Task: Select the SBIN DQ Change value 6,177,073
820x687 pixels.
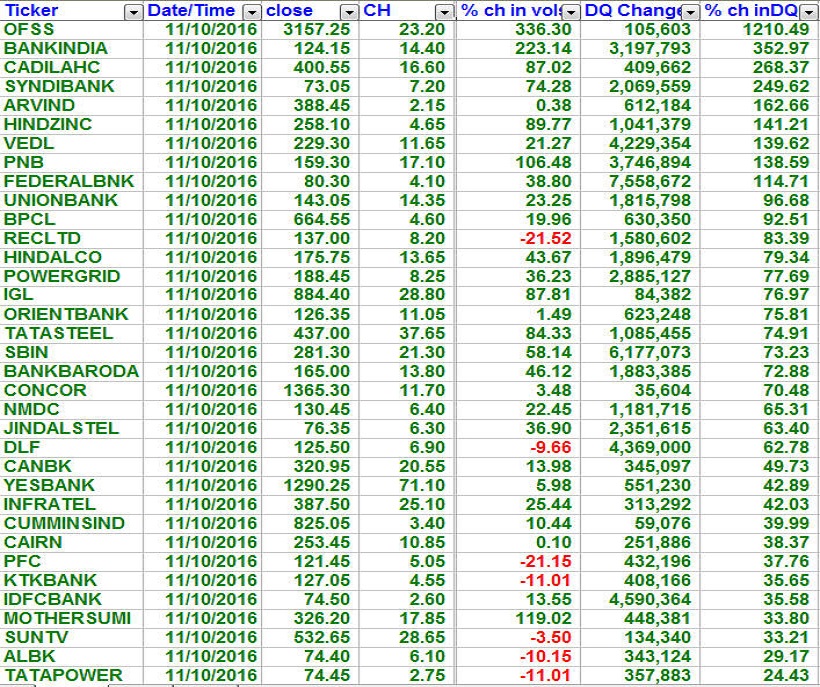Action: tap(650, 352)
